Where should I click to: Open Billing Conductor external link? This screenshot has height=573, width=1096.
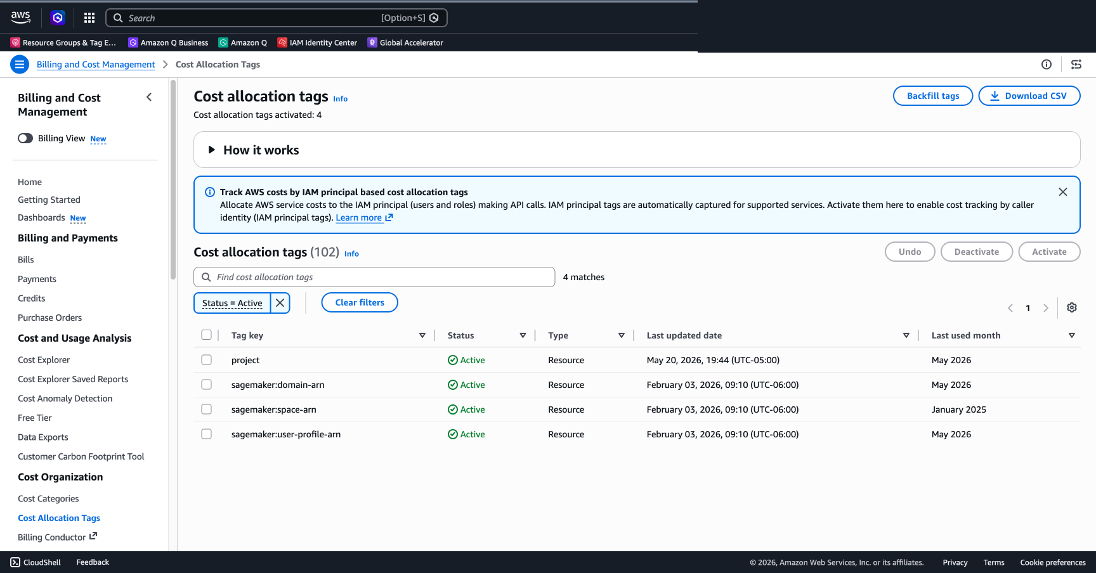[57, 537]
